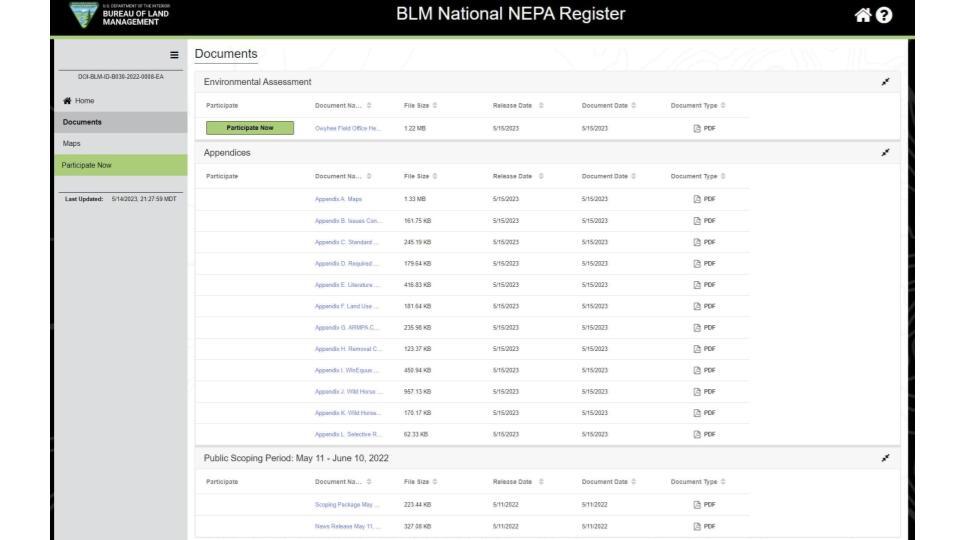Image resolution: width=960 pixels, height=540 pixels.
Task: Go to Maps in the sidebar
Action: pos(73,143)
